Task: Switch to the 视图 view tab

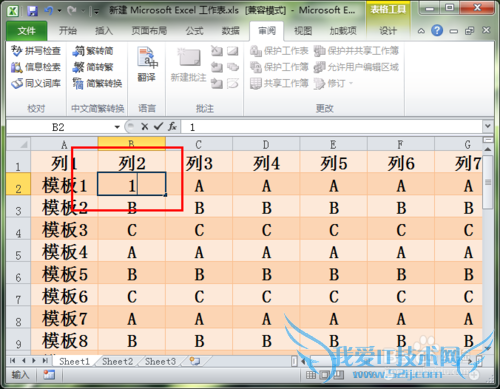Action: [x=303, y=31]
